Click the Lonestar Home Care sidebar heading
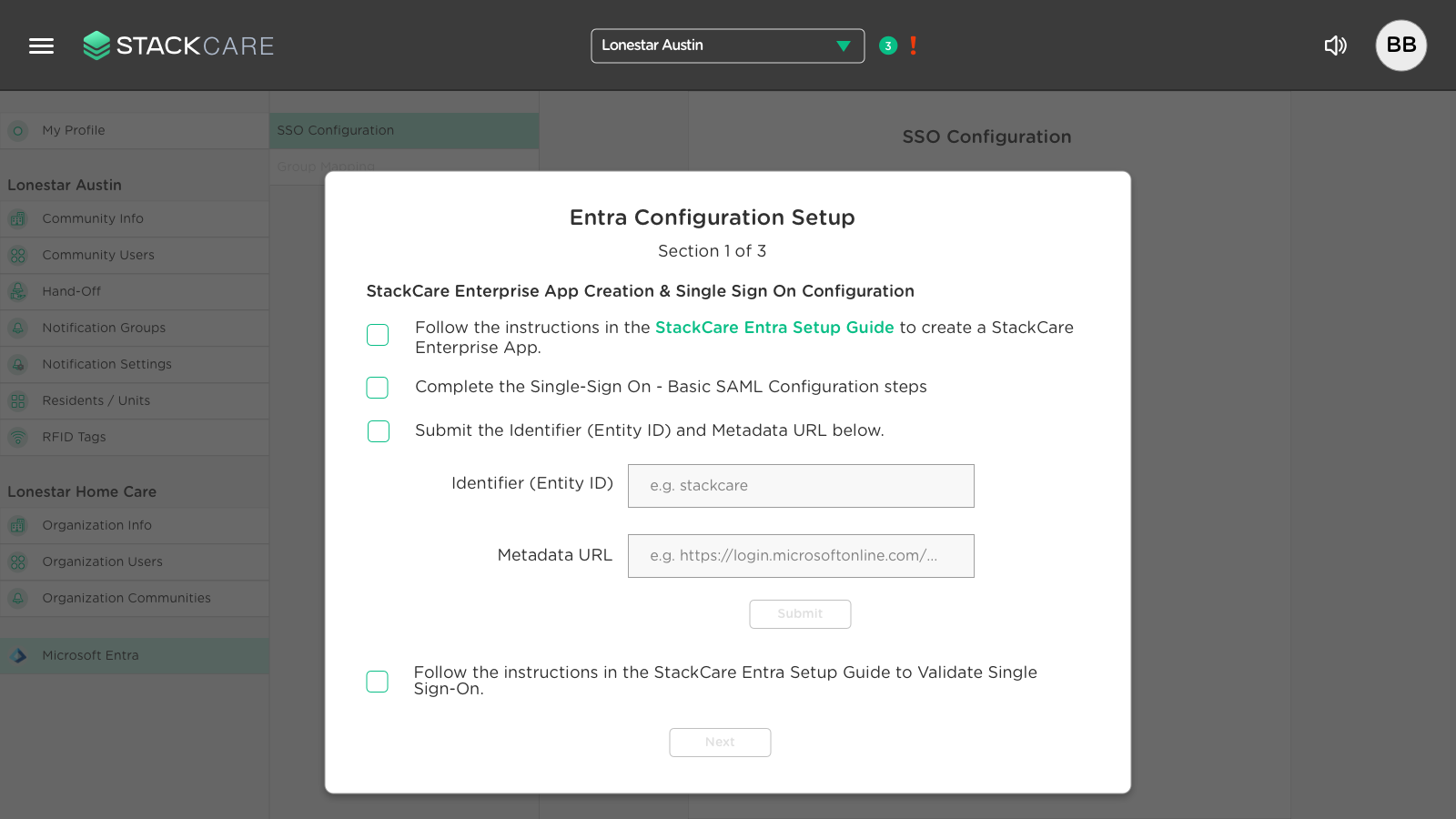Screen dimensions: 1456x819 (x=82, y=492)
